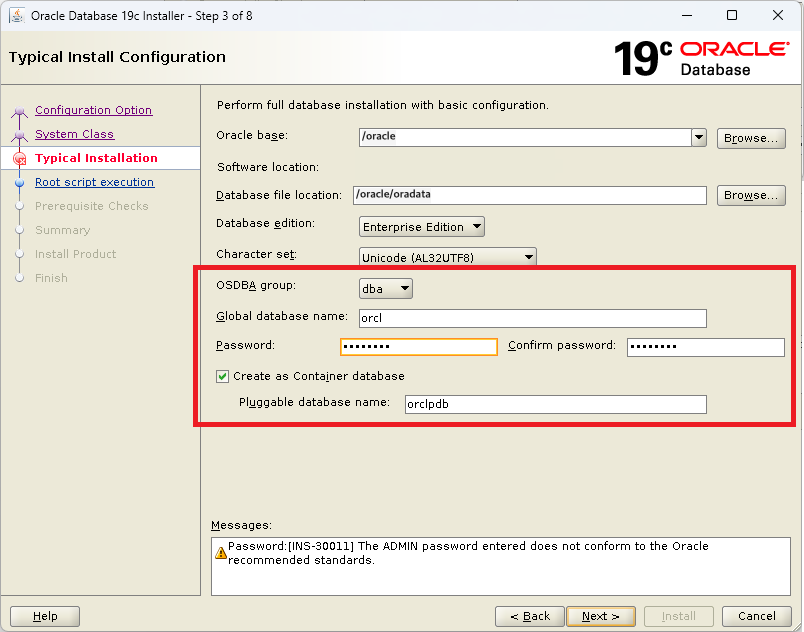Focus the Confirm password field
The height and width of the screenshot is (632, 804).
click(706, 347)
